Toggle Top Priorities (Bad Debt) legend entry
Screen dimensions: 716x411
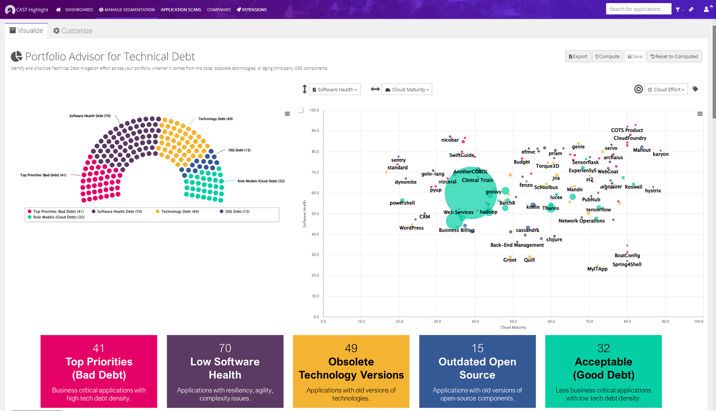(58, 211)
